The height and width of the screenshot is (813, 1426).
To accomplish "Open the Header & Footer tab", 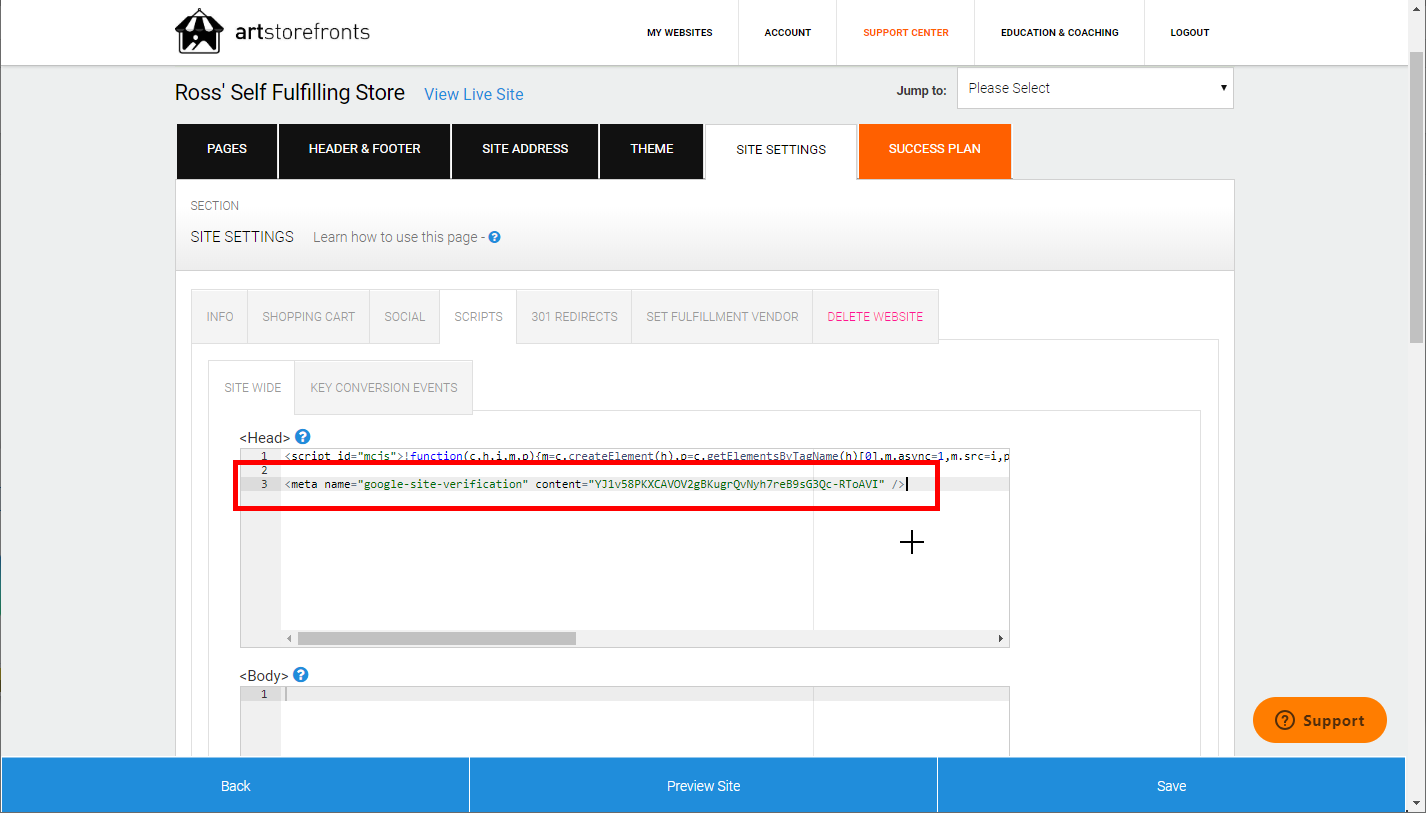I will point(364,149).
